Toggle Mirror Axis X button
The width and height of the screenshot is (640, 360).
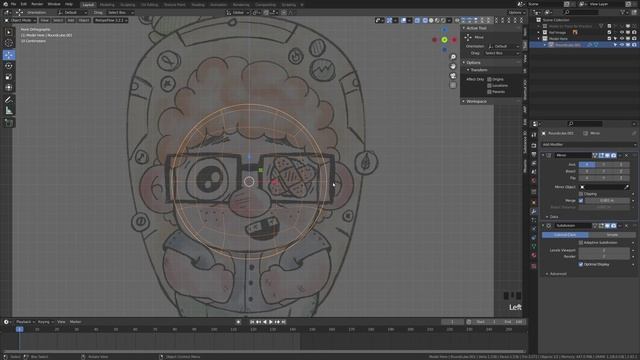coord(587,164)
